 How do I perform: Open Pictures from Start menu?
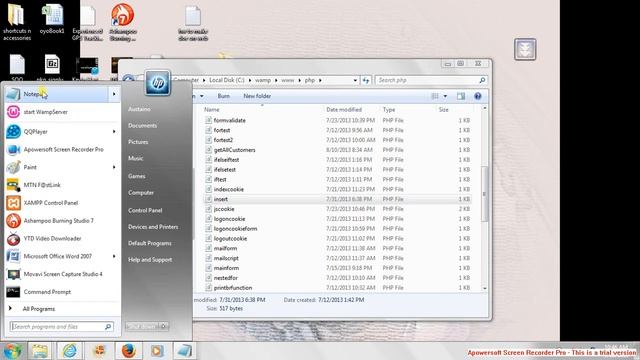tap(138, 142)
